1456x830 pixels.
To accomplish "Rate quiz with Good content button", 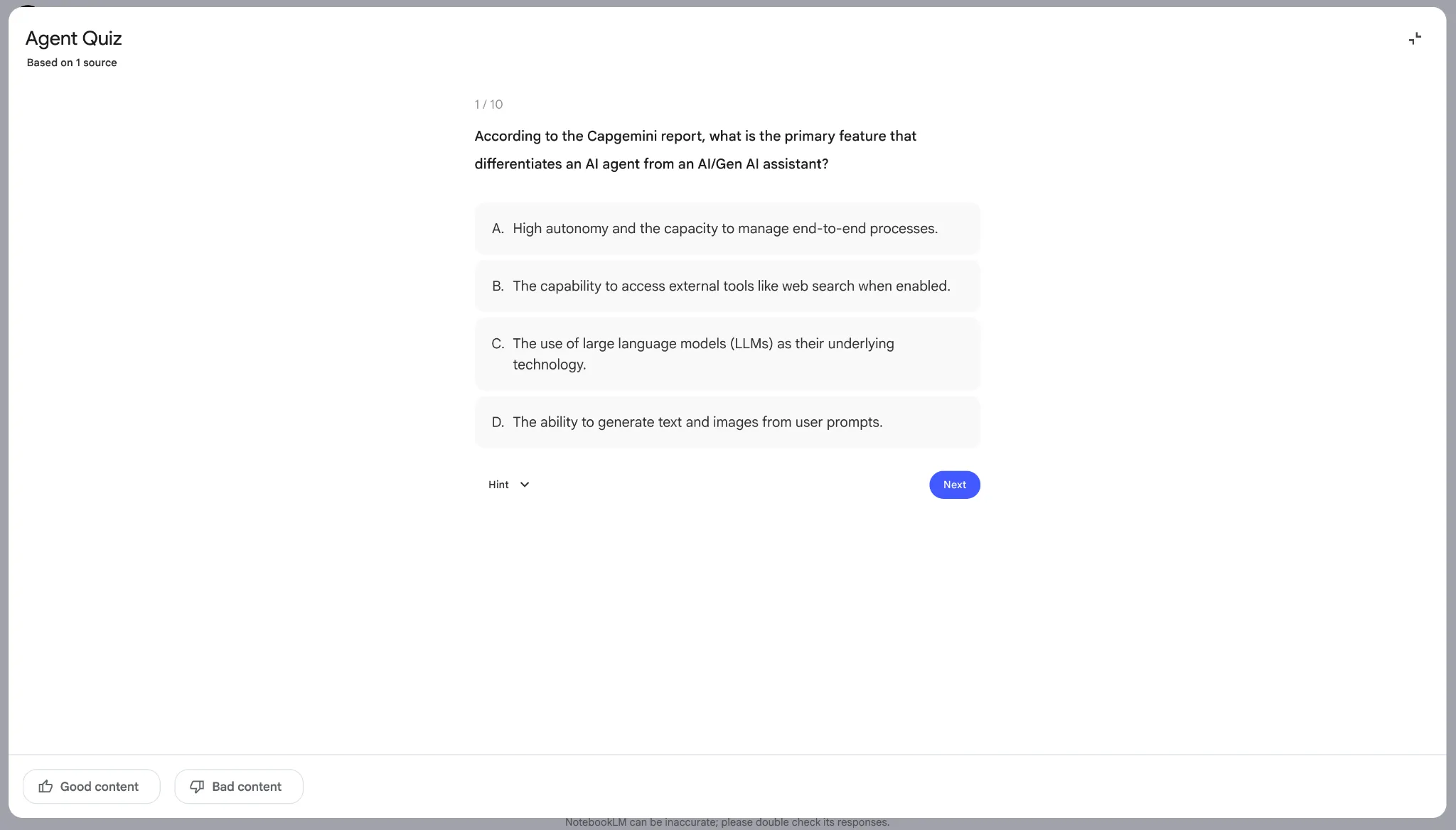I will (x=92, y=786).
